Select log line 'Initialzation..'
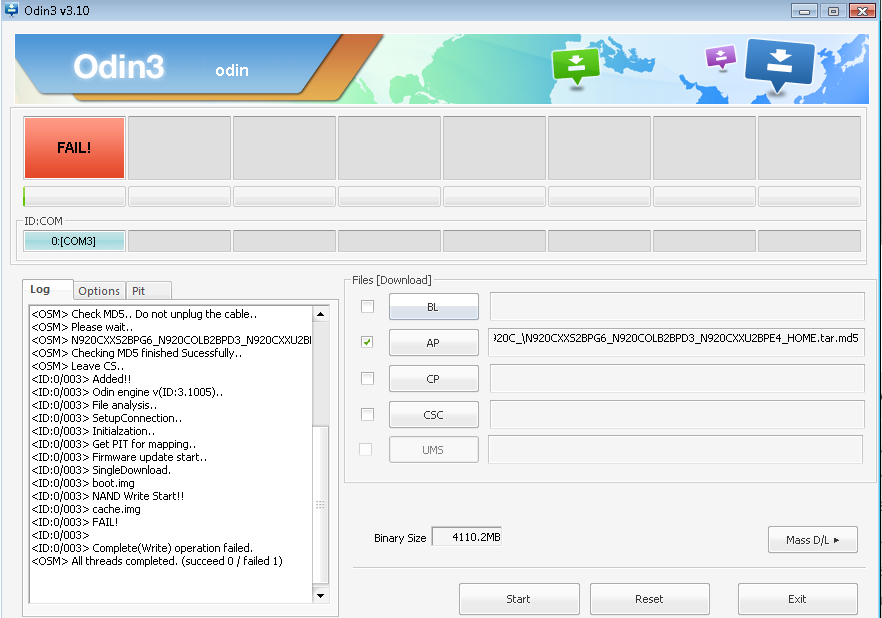The width and height of the screenshot is (882, 618). tap(93, 431)
